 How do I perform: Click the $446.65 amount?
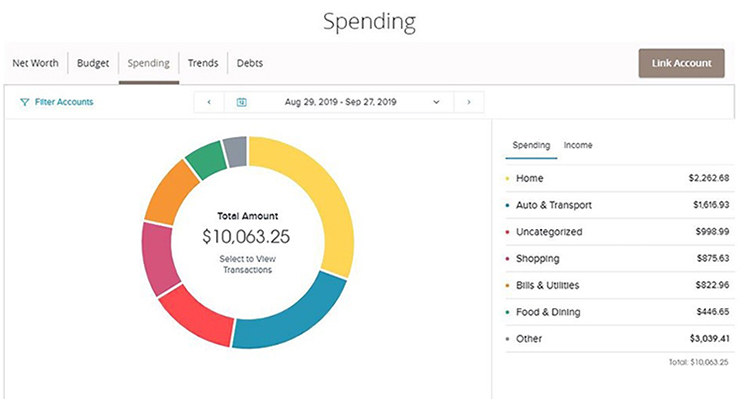click(x=713, y=312)
